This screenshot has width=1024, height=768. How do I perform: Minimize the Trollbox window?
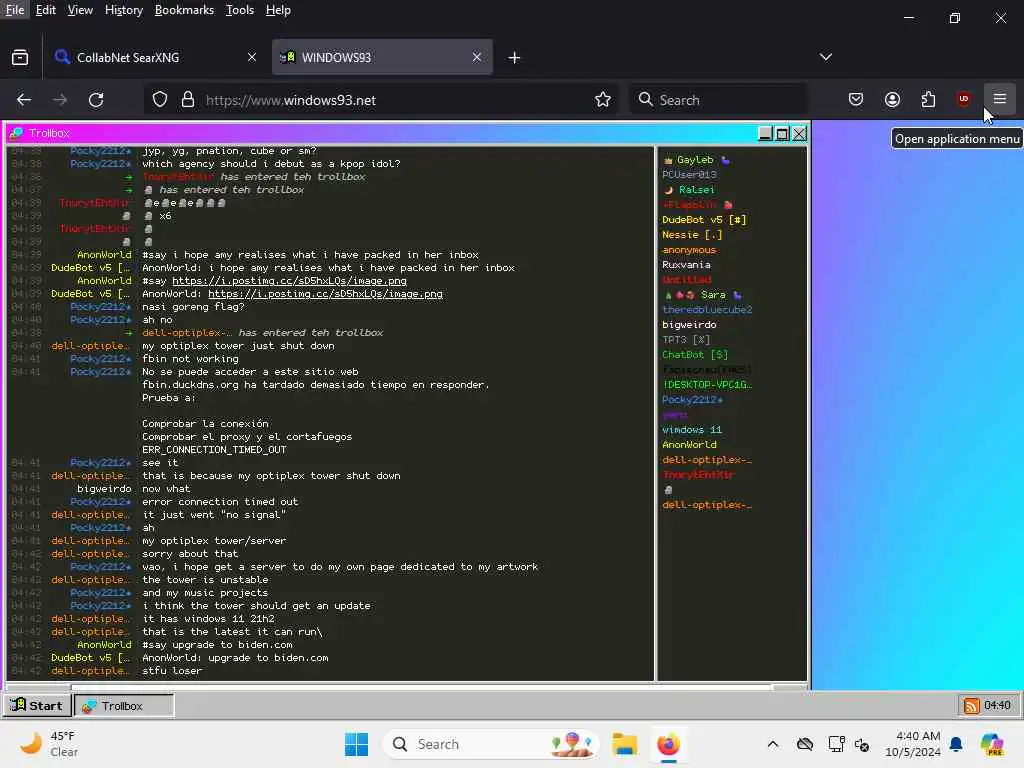[765, 133]
